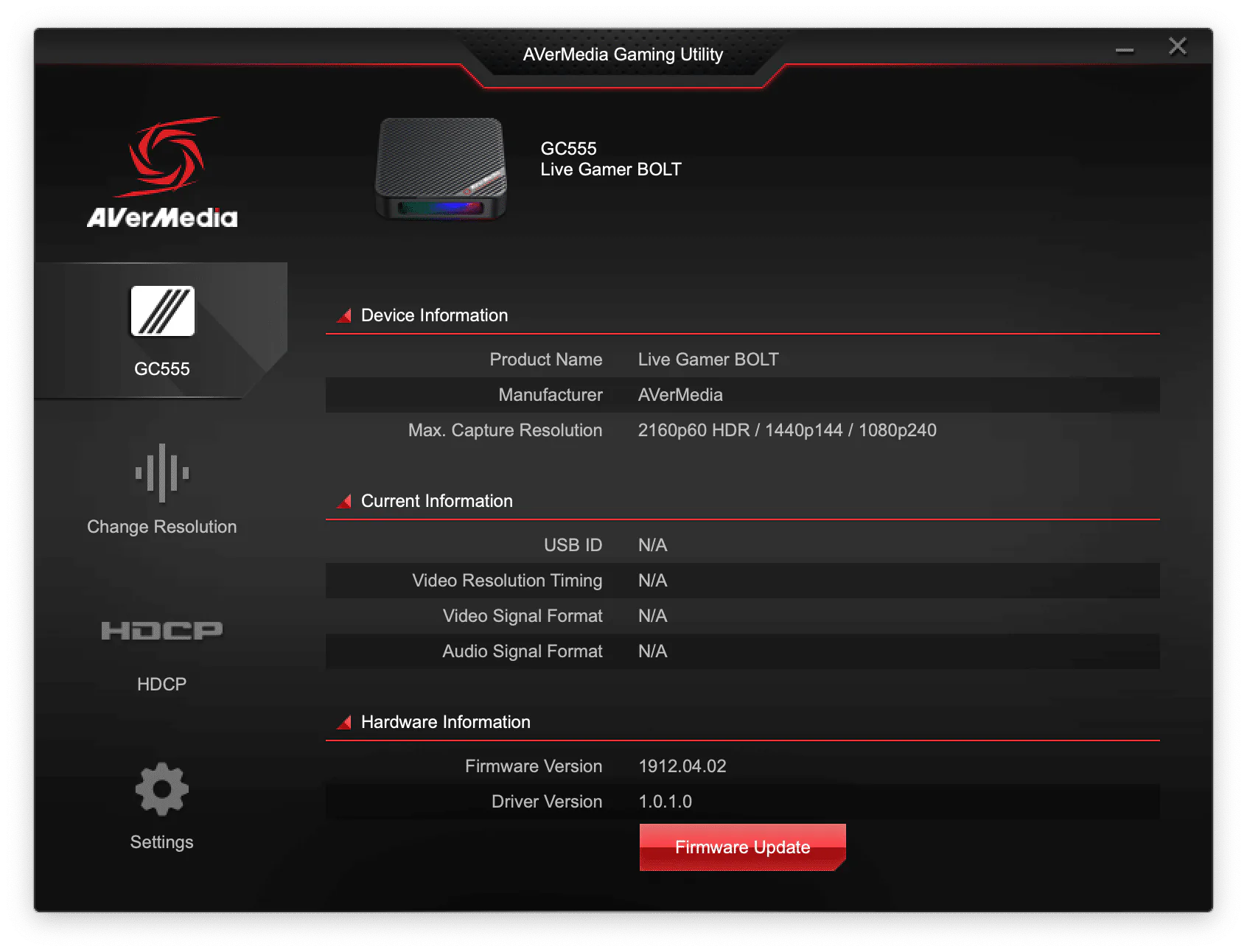Viewport: 1247px width, 952px height.
Task: Click the USB ID N/A value
Action: pos(652,545)
